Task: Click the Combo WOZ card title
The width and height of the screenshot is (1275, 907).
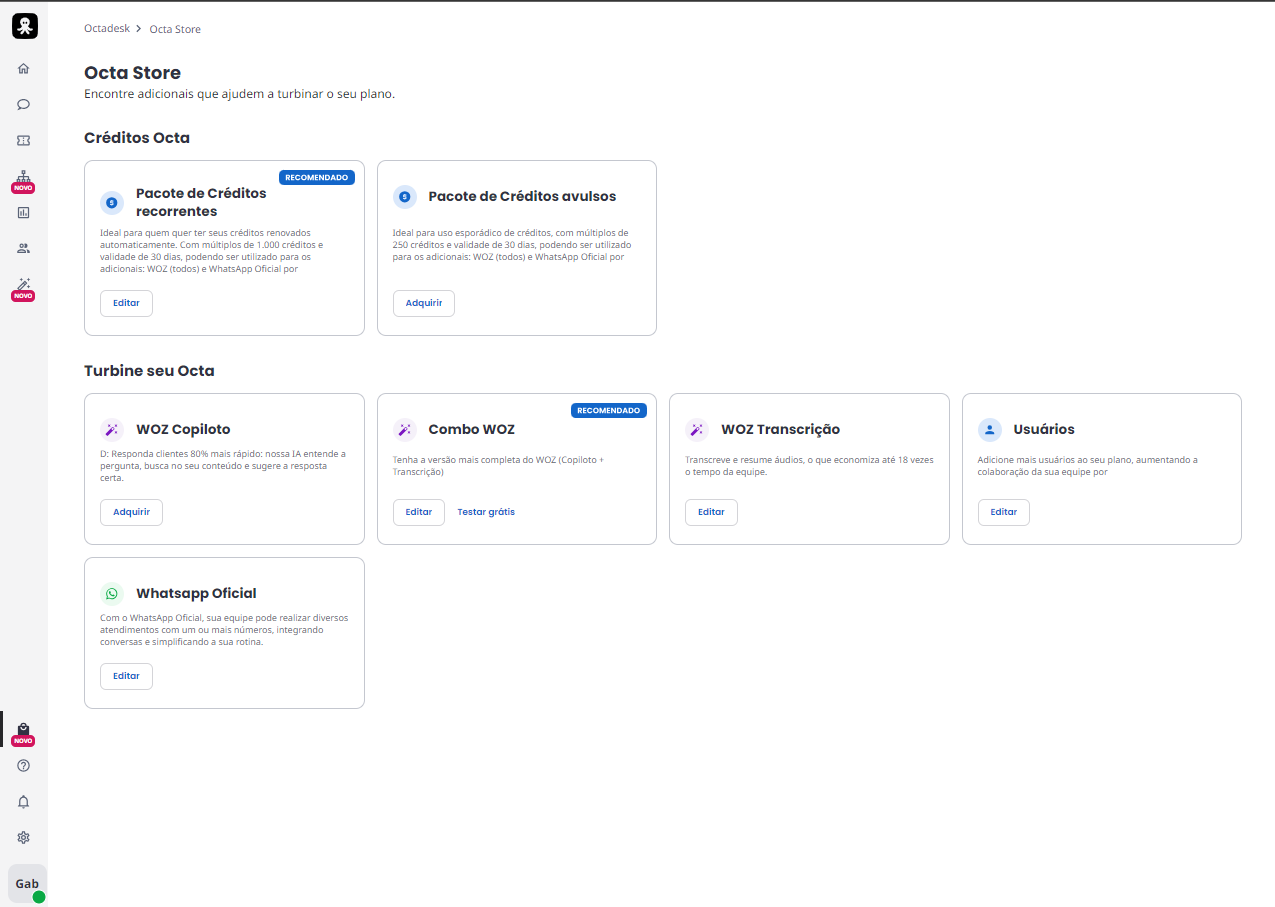Action: (471, 429)
